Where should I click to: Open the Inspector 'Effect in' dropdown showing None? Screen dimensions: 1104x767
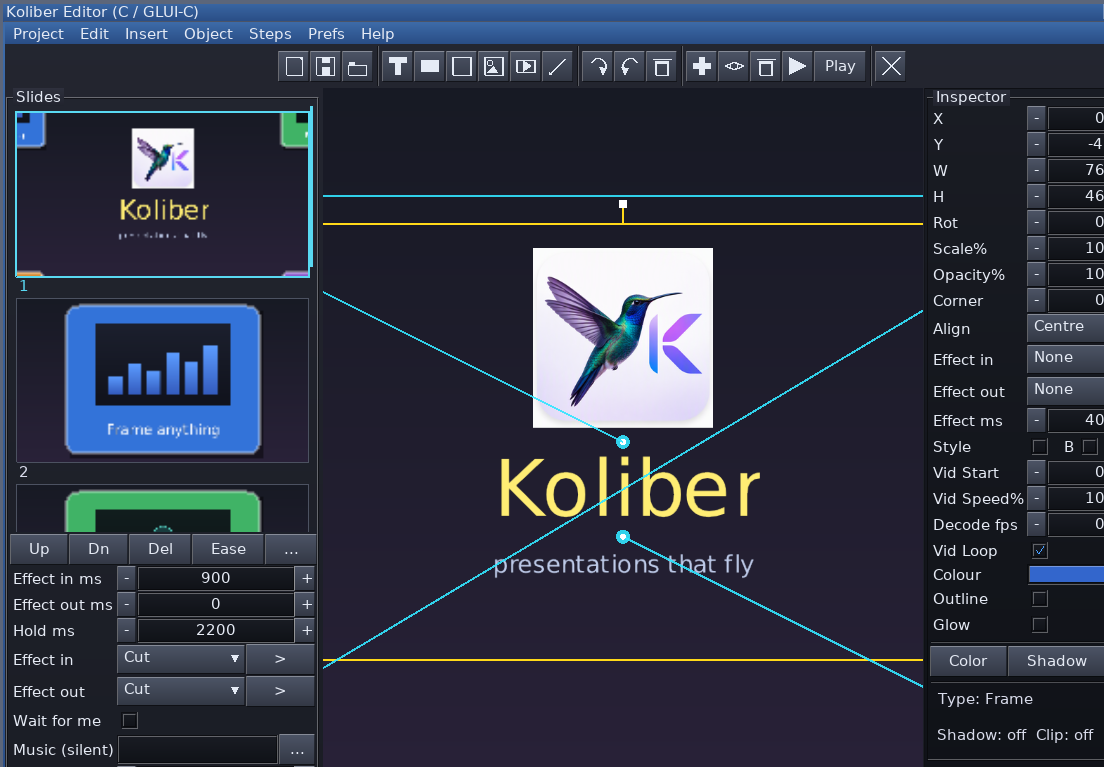(x=1065, y=358)
